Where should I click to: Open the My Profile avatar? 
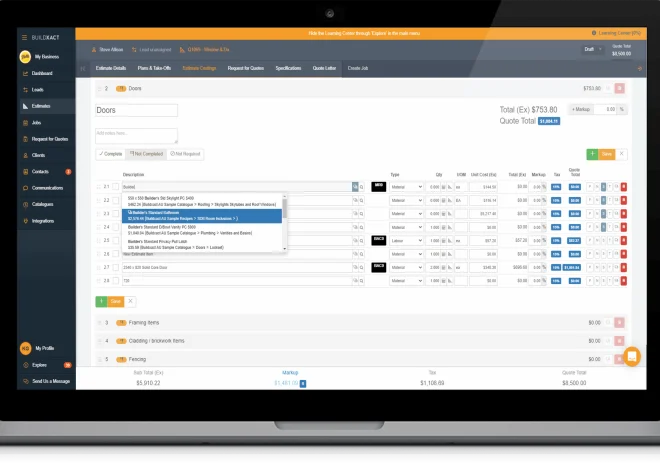point(25,348)
